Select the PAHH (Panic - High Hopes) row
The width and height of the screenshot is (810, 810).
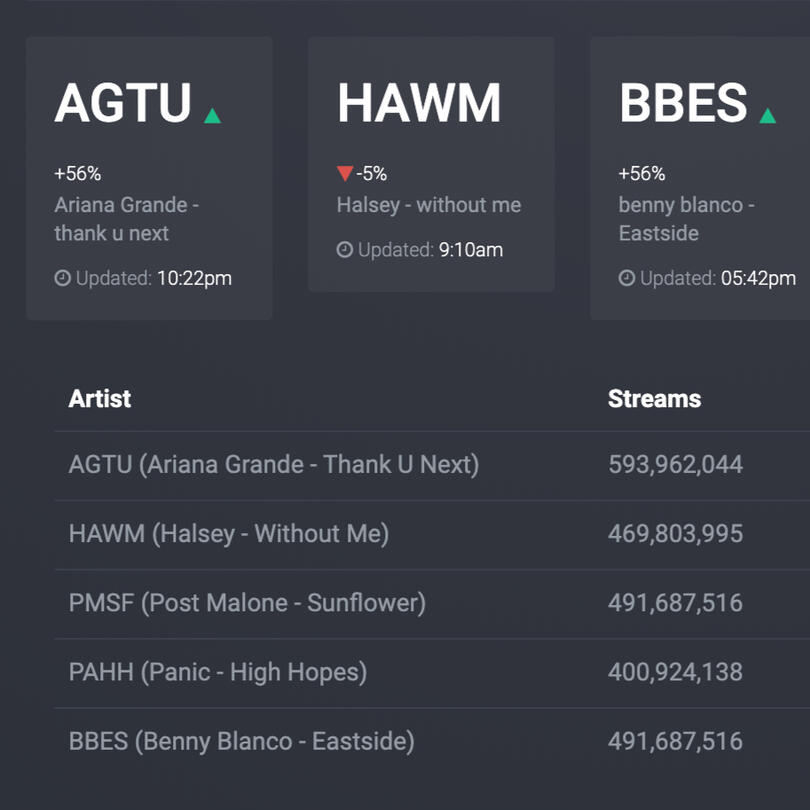pos(218,672)
